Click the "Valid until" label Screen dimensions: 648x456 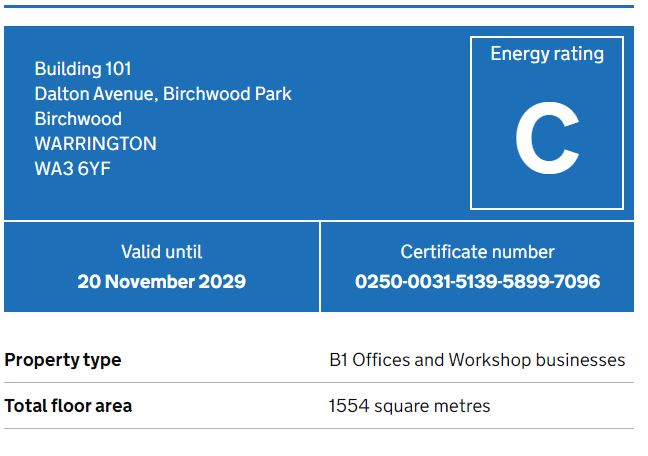(161, 252)
